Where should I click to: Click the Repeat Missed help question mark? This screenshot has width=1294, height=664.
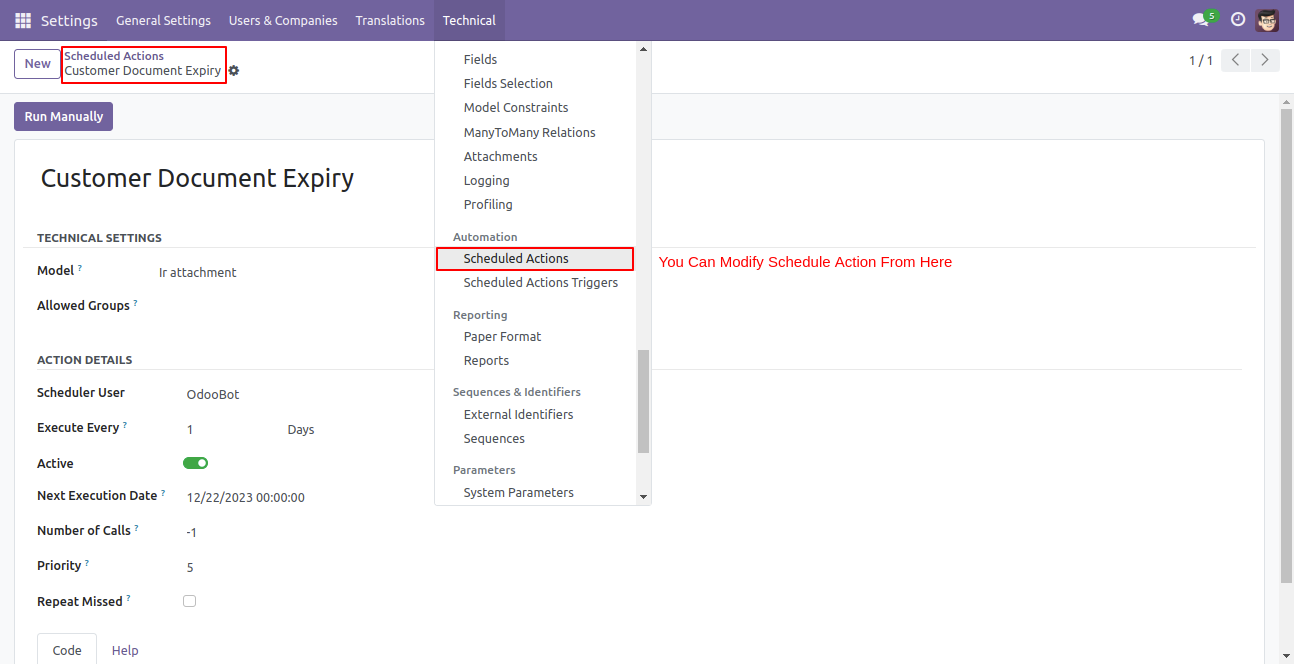pyautogui.click(x=128, y=598)
